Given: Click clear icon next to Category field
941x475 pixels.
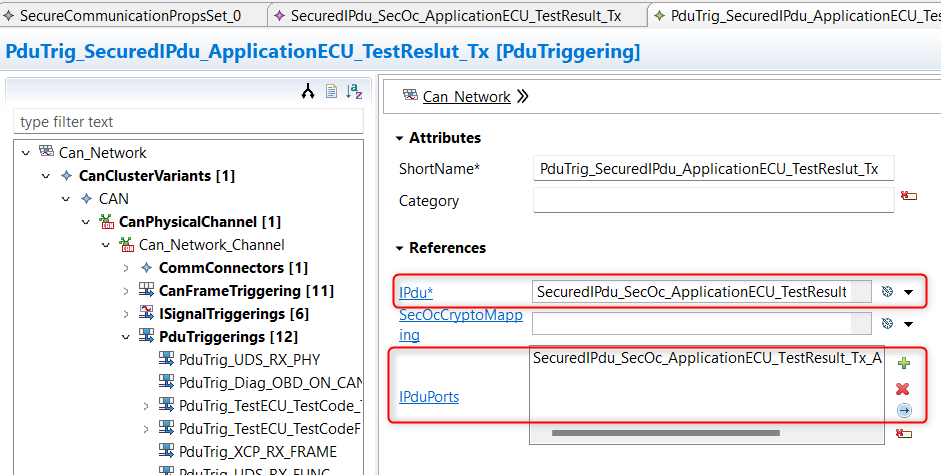Looking at the screenshot, I should point(909,196).
